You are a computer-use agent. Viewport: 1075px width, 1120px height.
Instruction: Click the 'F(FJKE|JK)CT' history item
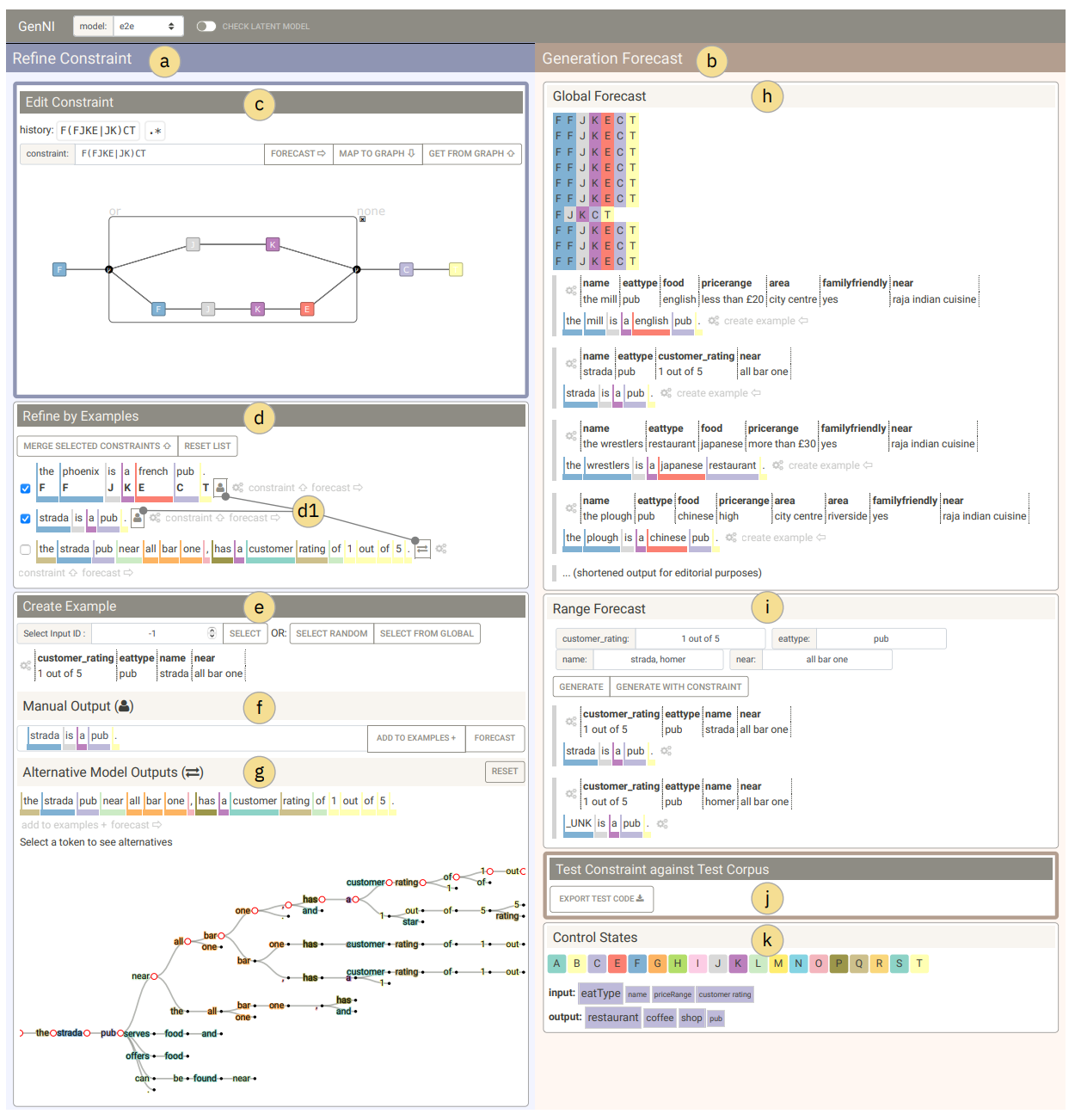click(x=98, y=131)
